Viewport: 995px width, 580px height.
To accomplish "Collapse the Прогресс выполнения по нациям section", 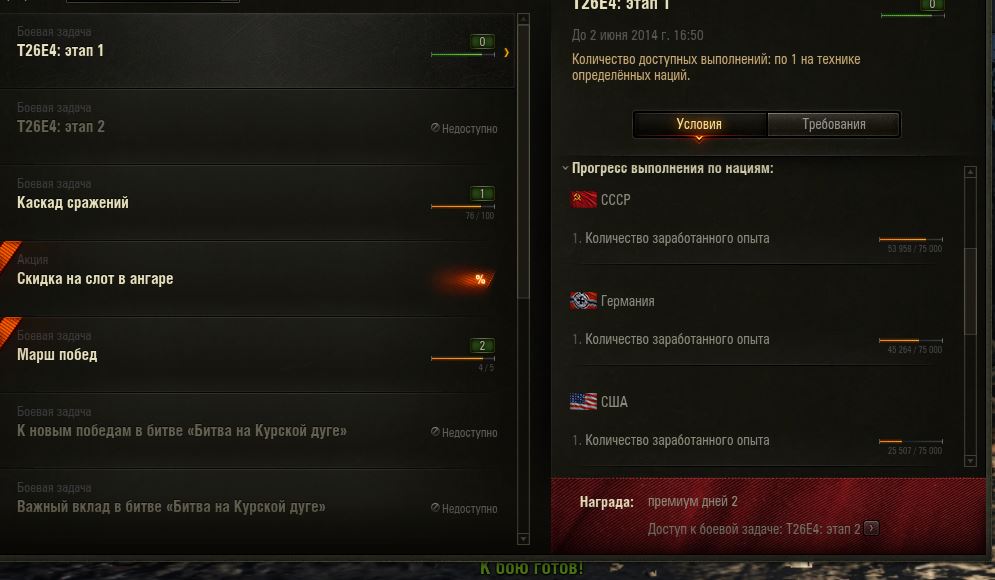I will (565, 168).
